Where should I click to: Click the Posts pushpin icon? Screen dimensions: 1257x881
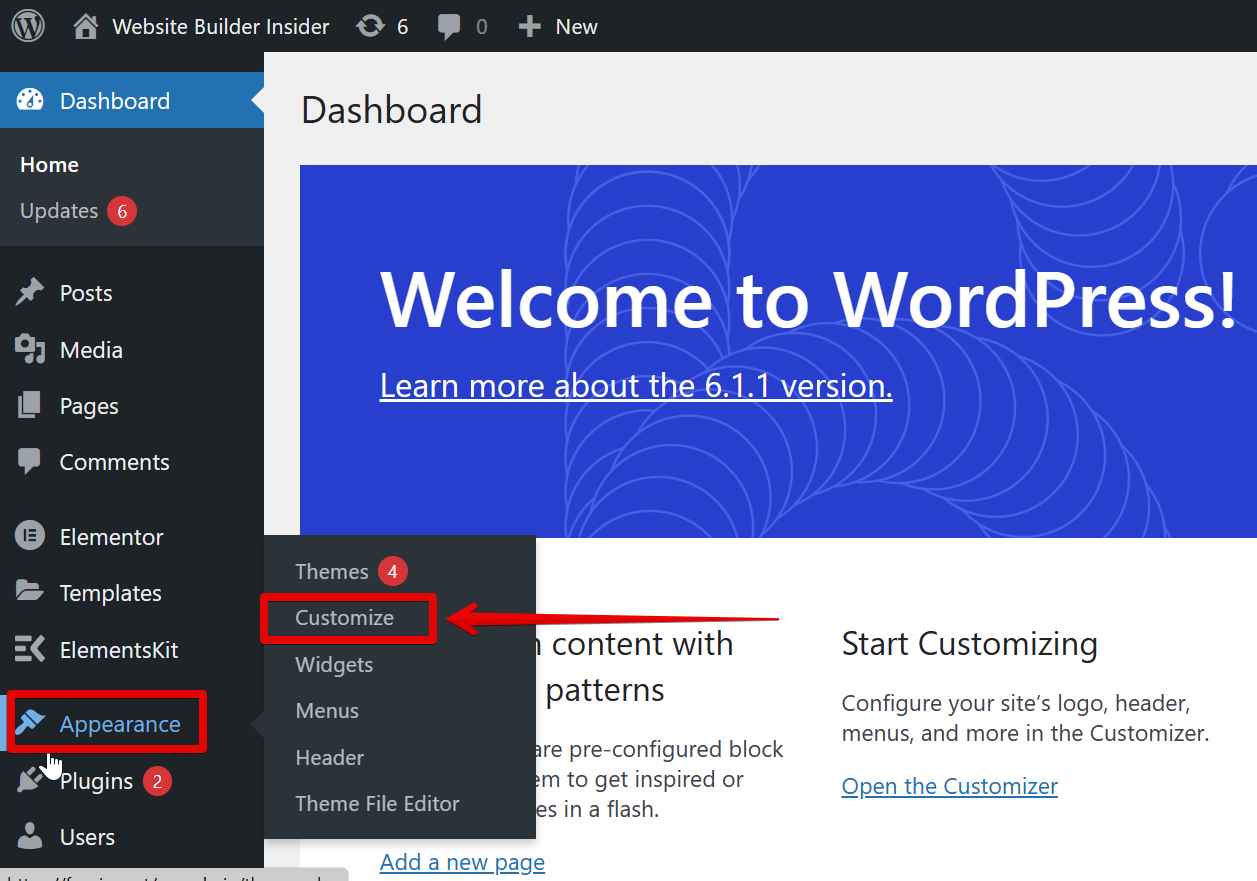(x=30, y=293)
